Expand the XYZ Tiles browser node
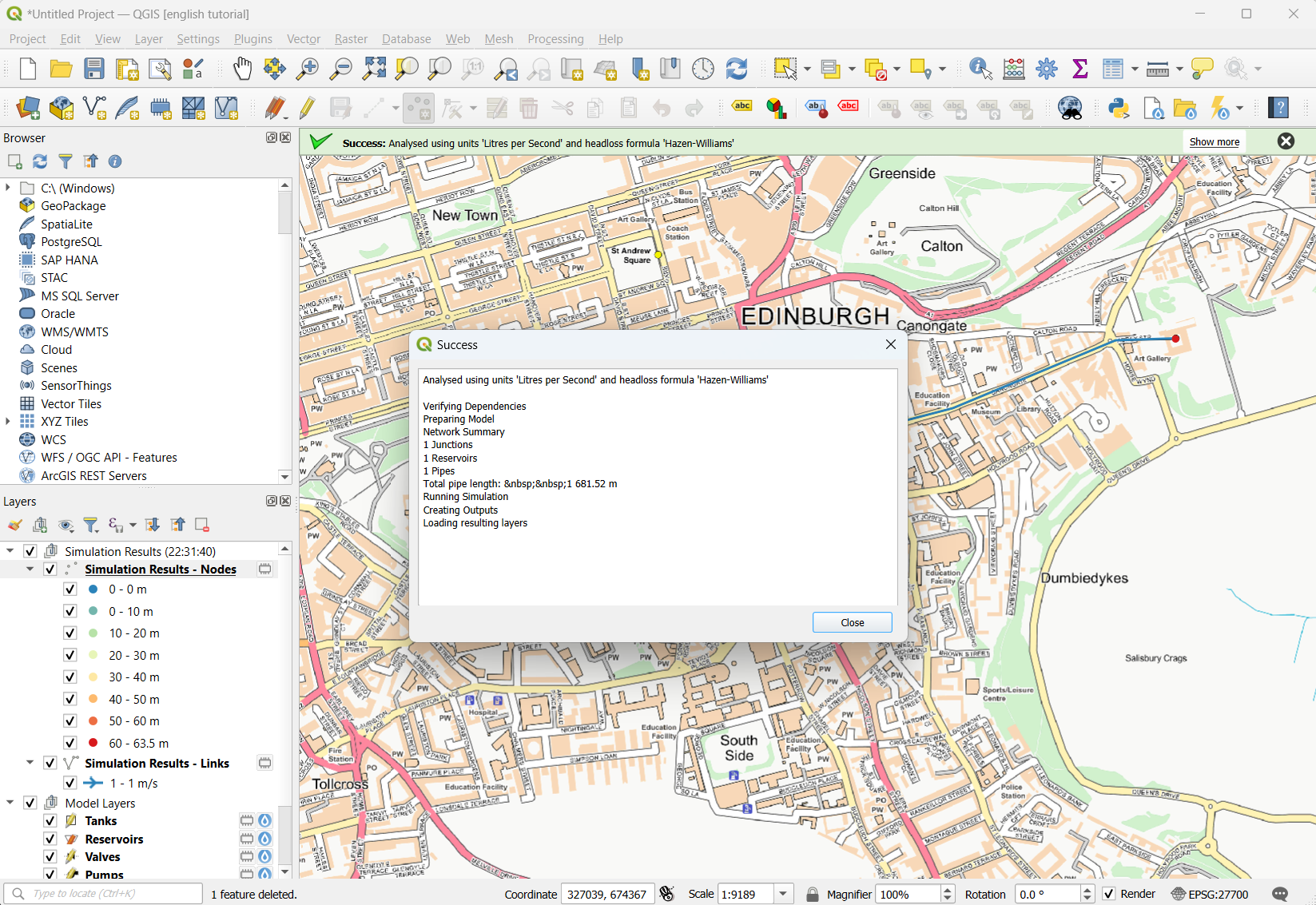Viewport: 1316px width, 905px height. click(9, 422)
